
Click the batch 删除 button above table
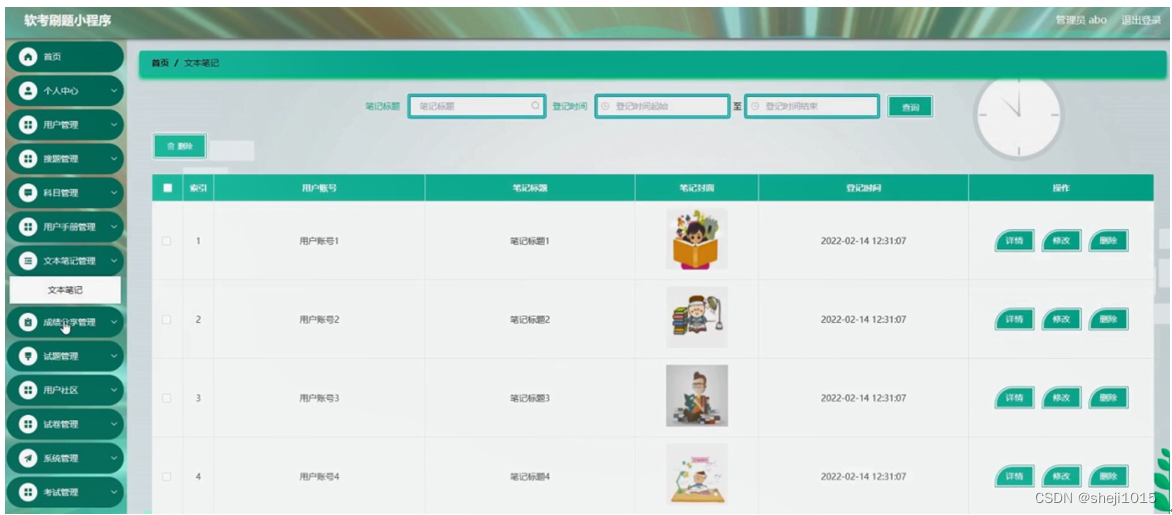[x=179, y=147]
